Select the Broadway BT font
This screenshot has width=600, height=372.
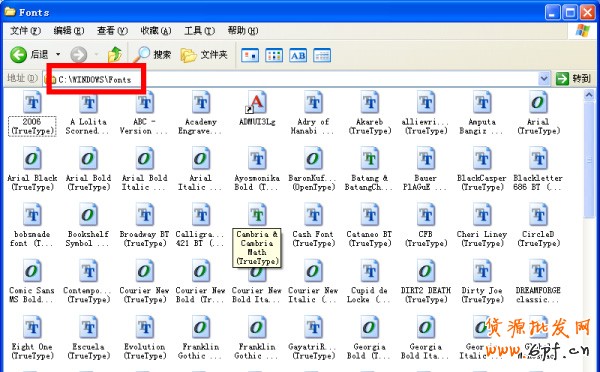[x=144, y=226]
